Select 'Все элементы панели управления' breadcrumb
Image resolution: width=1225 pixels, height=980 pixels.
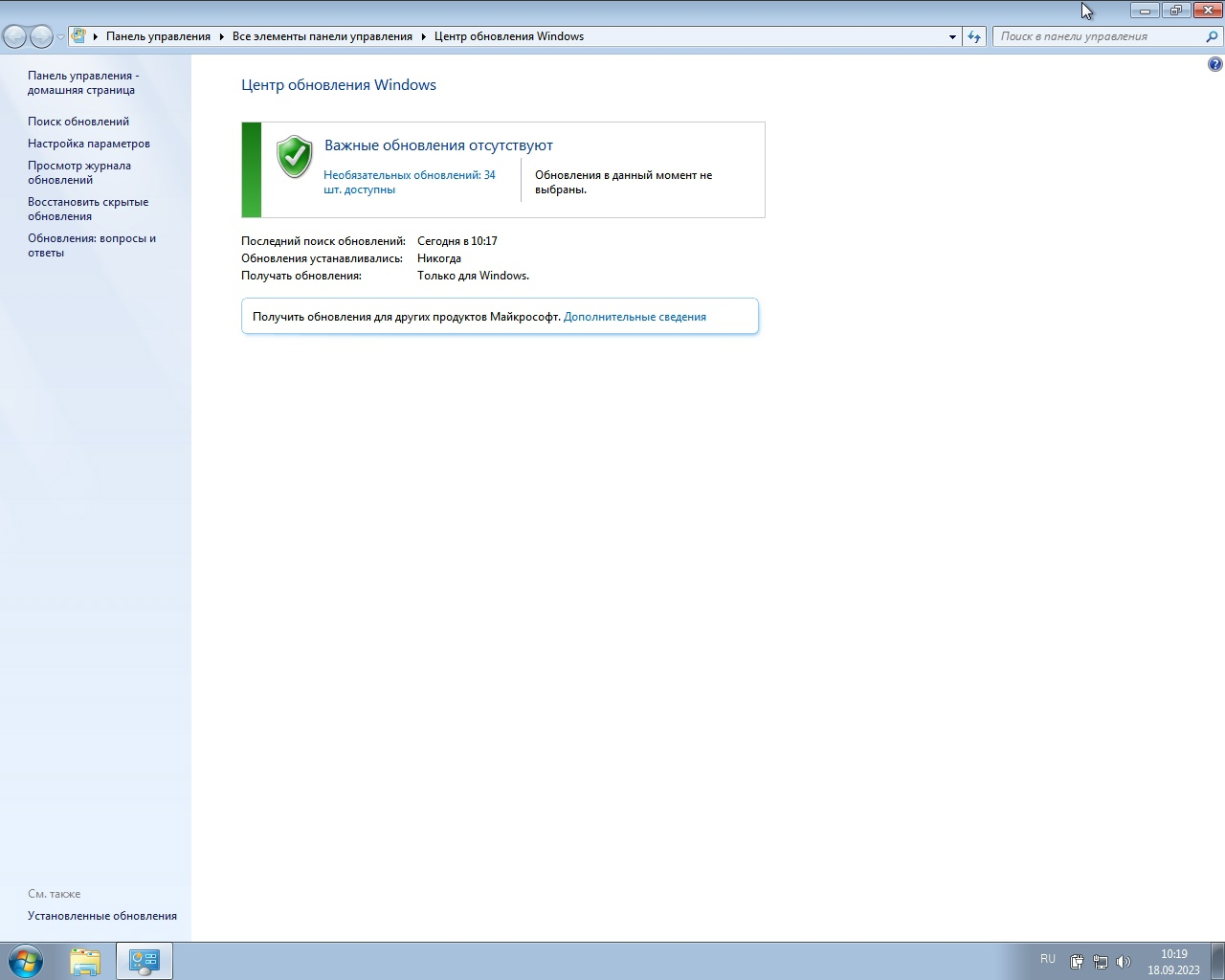[x=323, y=36]
